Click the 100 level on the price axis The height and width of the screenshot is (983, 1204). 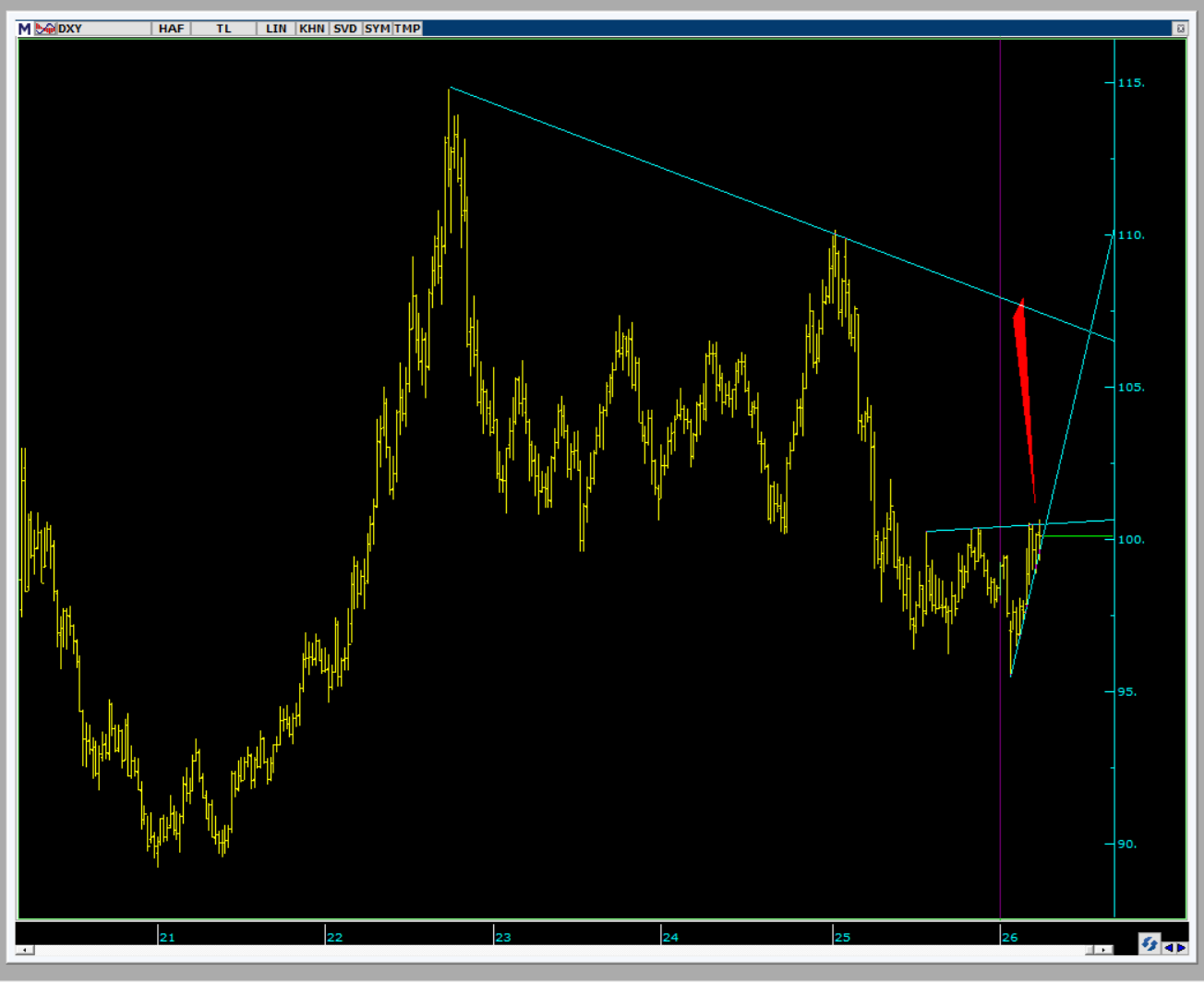pyautogui.click(x=1130, y=540)
